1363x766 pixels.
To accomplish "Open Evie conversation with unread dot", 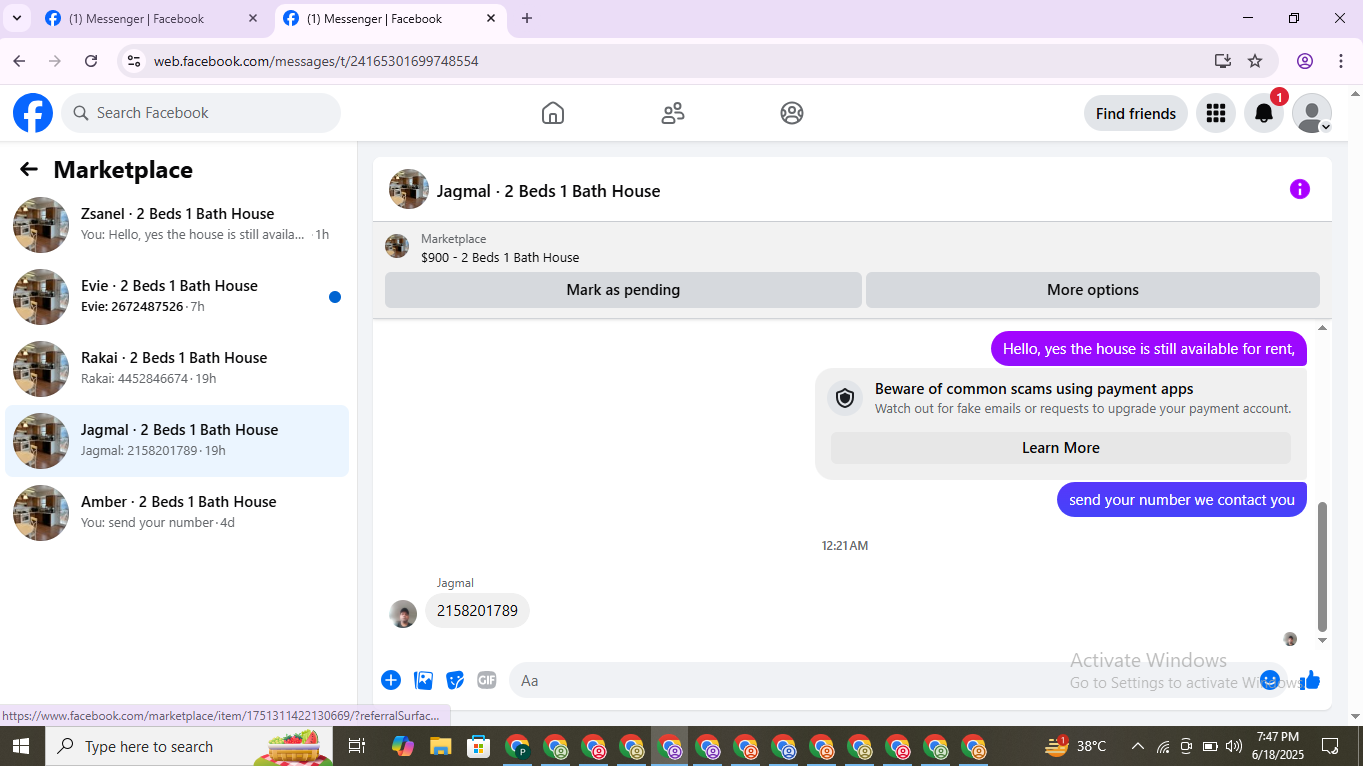I will click(177, 297).
